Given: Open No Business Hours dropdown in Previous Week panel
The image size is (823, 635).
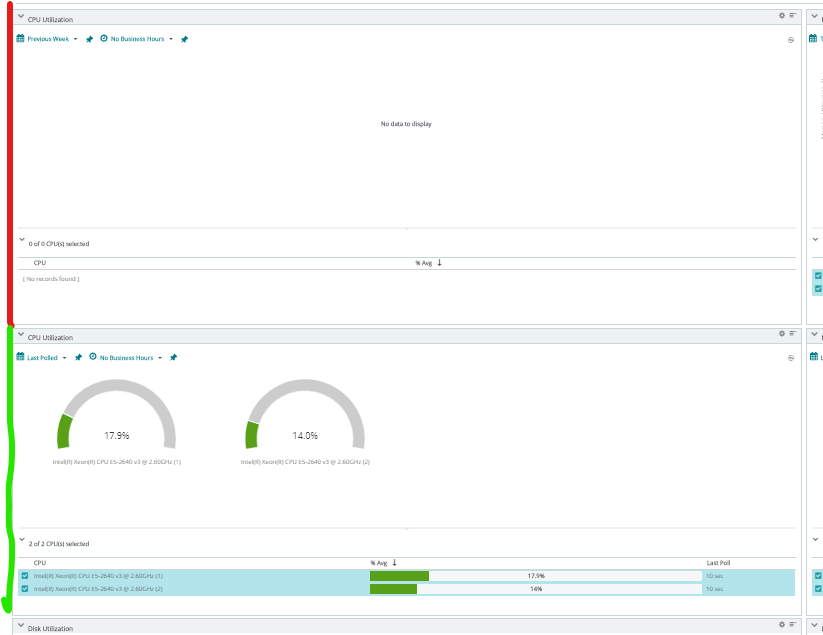Looking at the screenshot, I should (x=142, y=39).
